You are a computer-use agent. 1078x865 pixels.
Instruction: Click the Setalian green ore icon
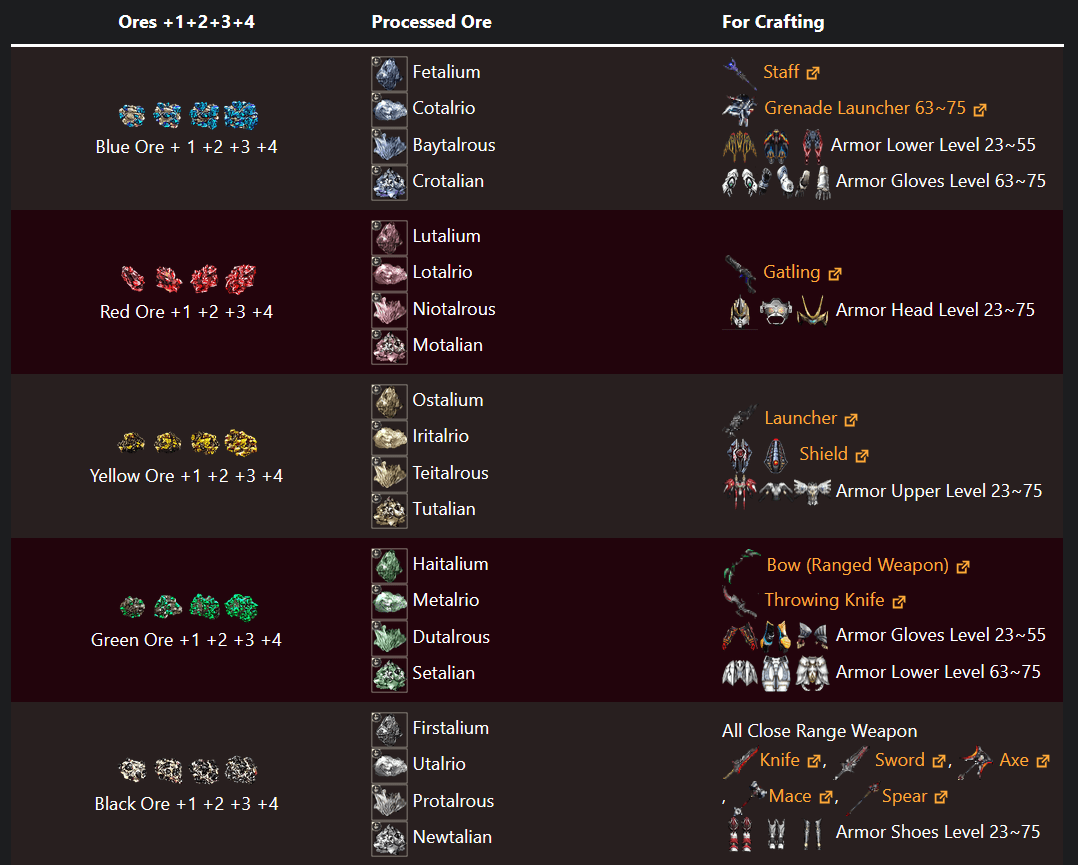coord(389,675)
